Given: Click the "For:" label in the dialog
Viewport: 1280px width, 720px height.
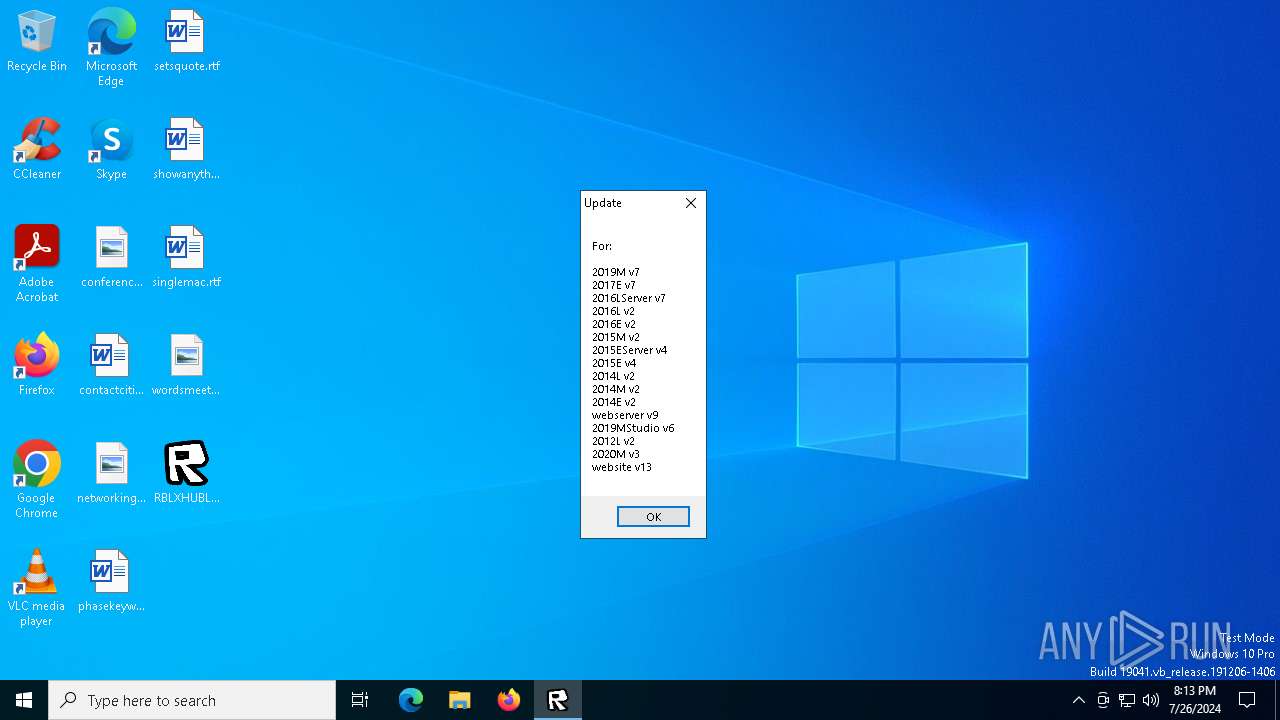Looking at the screenshot, I should pyautogui.click(x=601, y=246).
